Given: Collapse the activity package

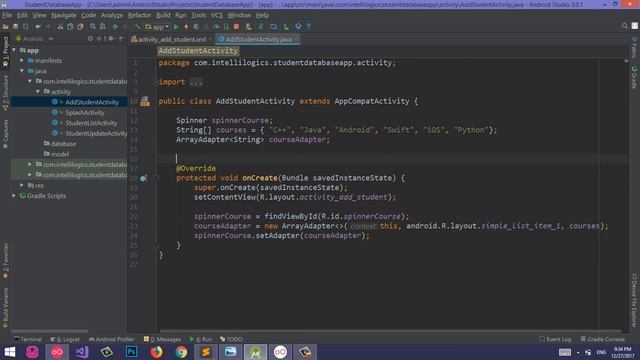Looking at the screenshot, I should click(38, 91).
